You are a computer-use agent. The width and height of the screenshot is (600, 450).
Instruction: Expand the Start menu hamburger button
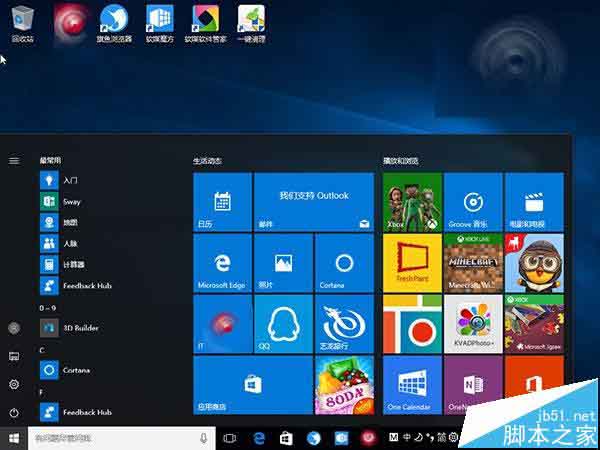14,161
